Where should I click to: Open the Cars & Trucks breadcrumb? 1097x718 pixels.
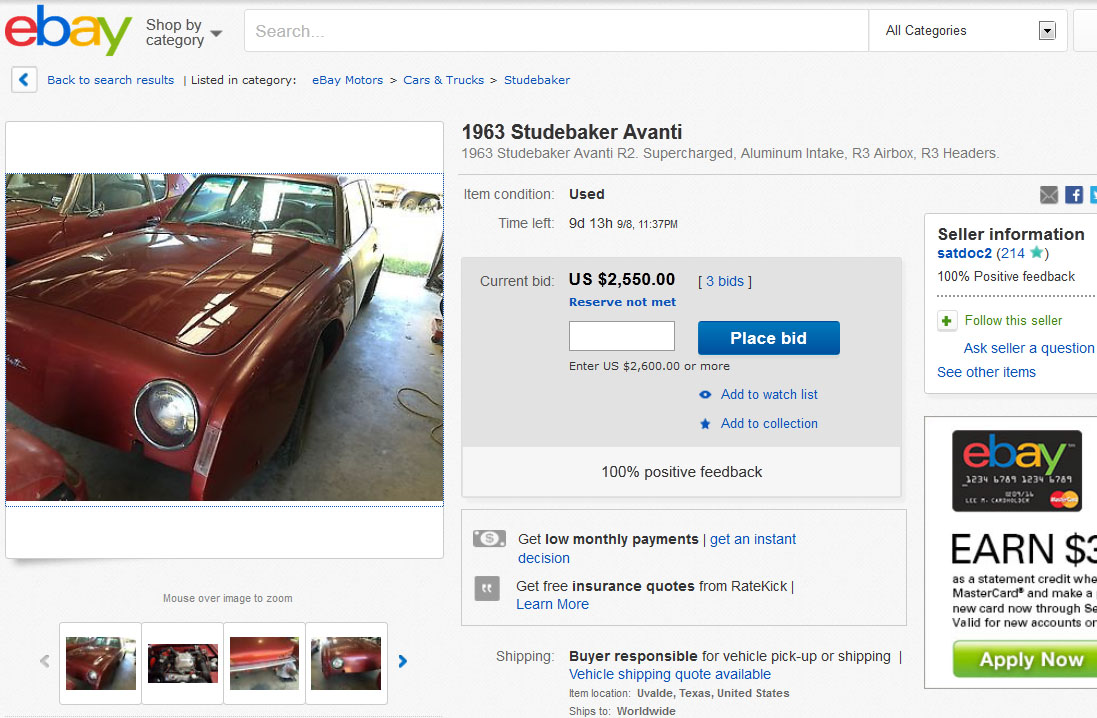point(443,80)
